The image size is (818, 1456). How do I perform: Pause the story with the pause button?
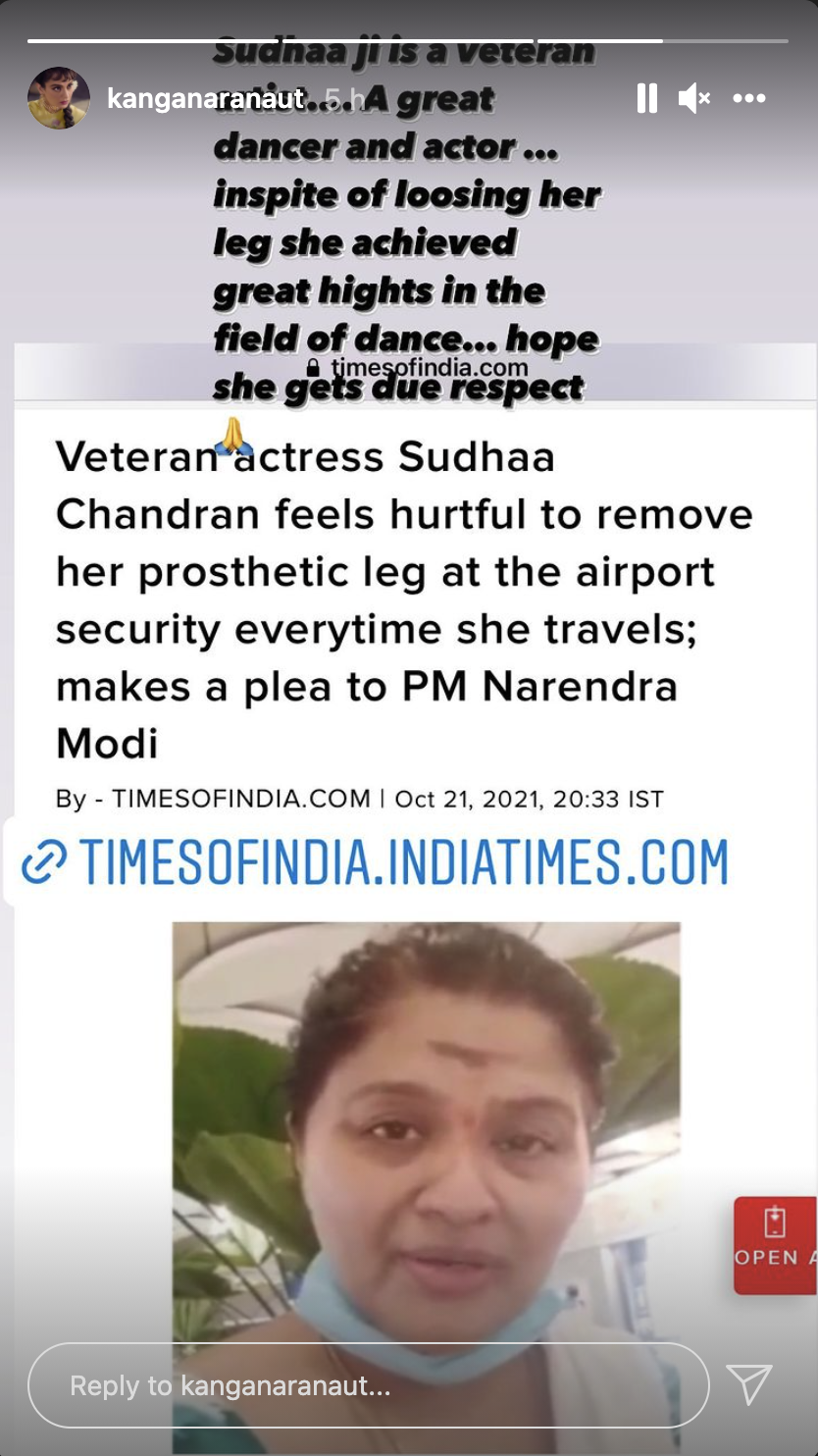click(x=646, y=98)
